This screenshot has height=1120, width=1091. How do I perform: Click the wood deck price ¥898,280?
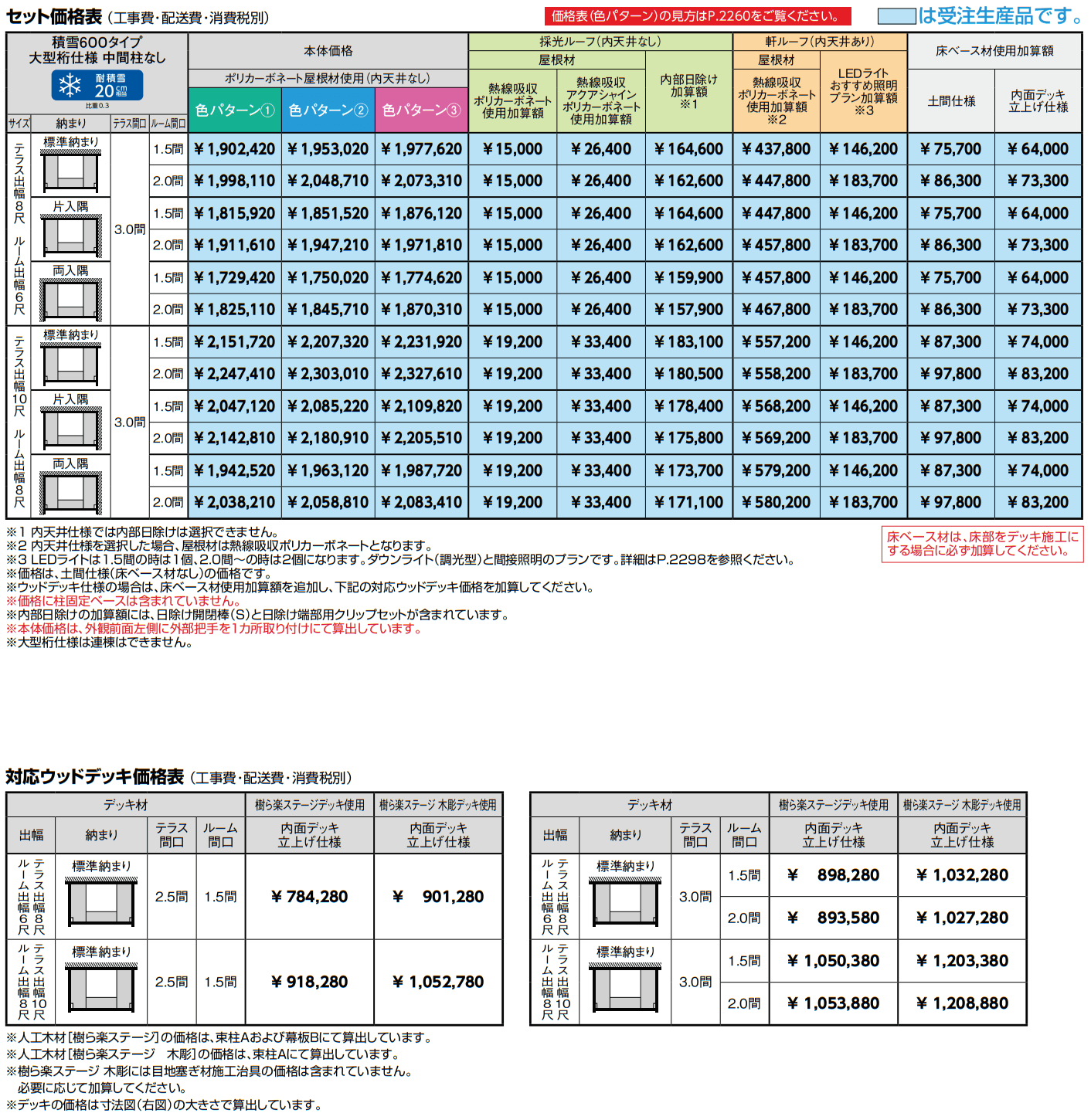pyautogui.click(x=833, y=875)
